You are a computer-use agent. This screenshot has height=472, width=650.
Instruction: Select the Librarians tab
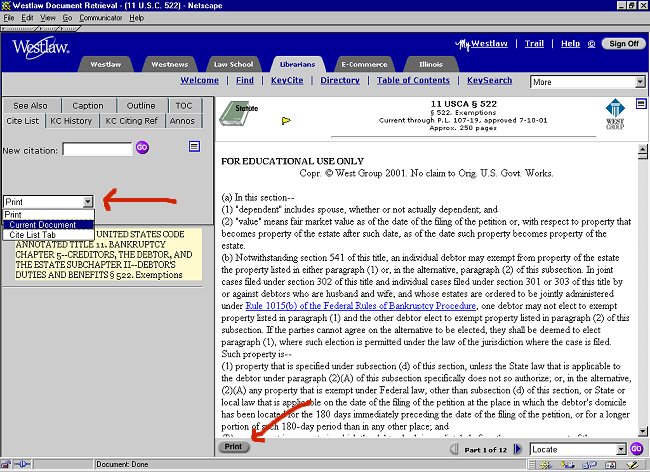click(297, 64)
